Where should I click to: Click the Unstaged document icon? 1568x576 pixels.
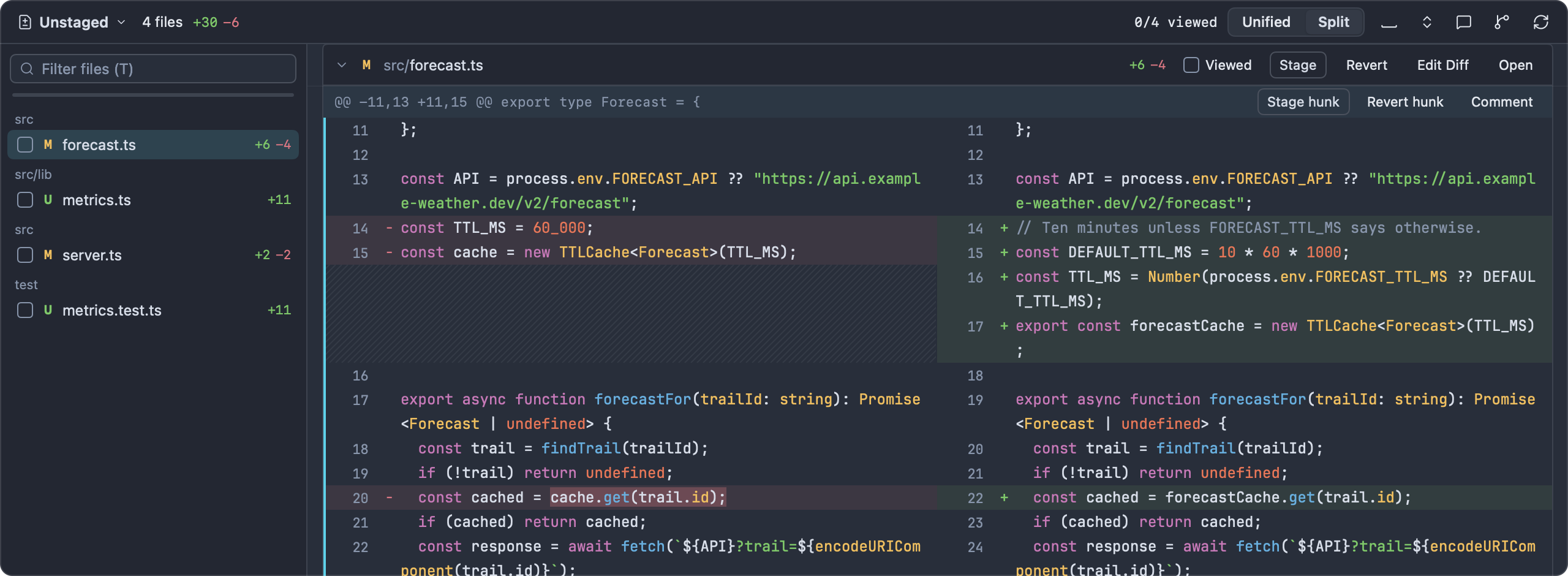pyautogui.click(x=25, y=23)
